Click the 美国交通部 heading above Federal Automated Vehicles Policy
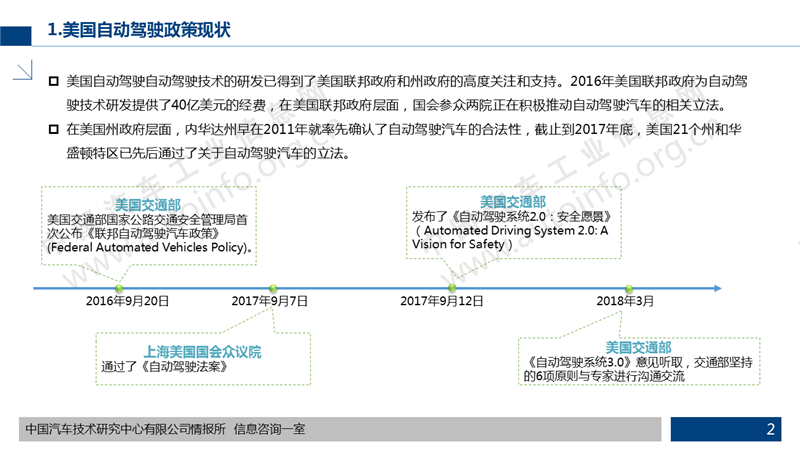The width and height of the screenshot is (800, 450). [x=148, y=205]
